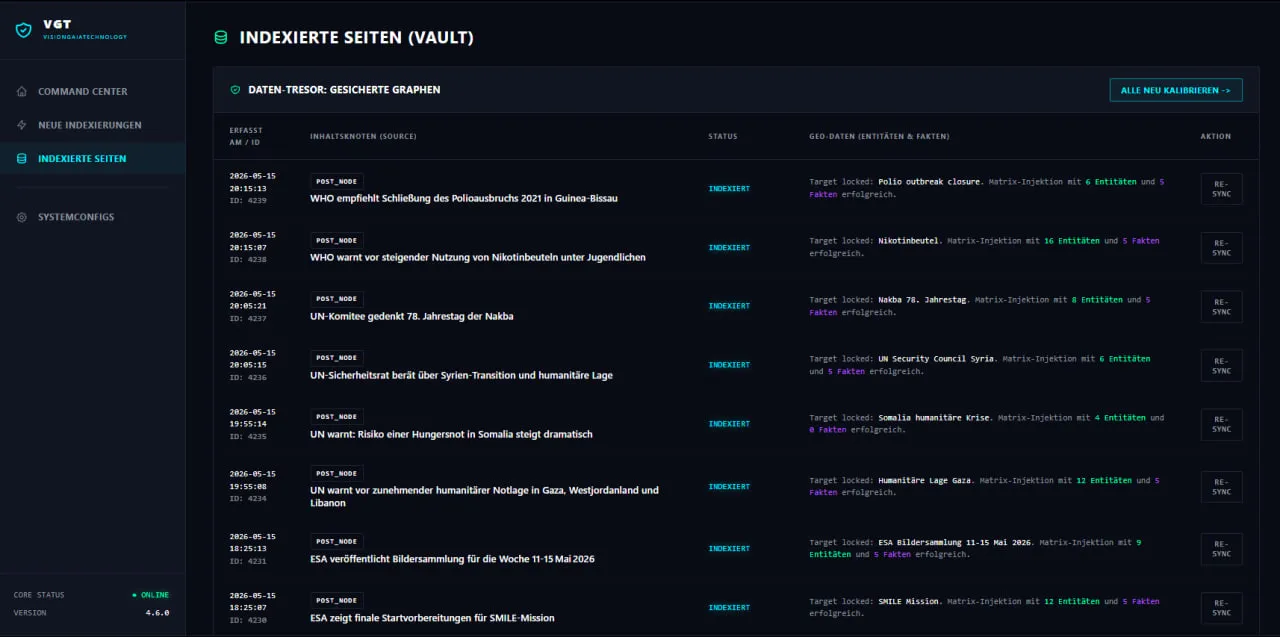Click the Erfasst am / ID column header
Image resolution: width=1280 pixels, height=637 pixels.
click(x=246, y=136)
